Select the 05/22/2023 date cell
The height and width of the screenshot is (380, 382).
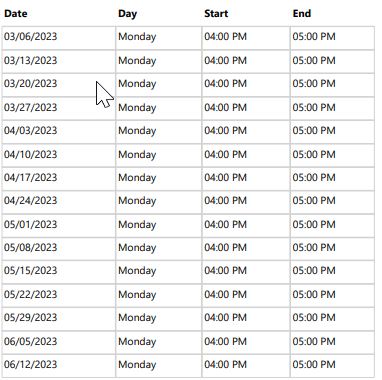pos(59,296)
